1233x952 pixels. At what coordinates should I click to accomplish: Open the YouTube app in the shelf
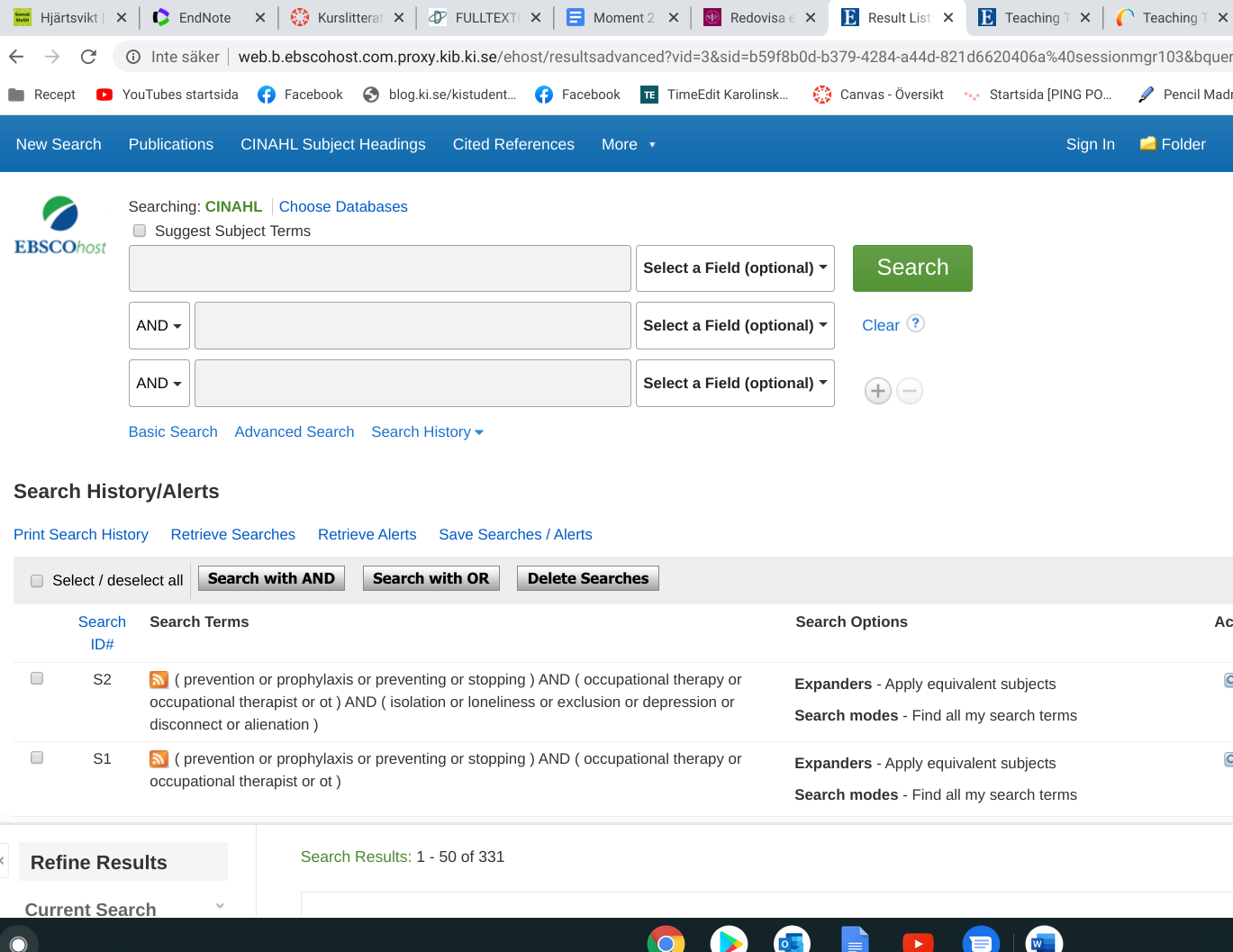click(917, 942)
